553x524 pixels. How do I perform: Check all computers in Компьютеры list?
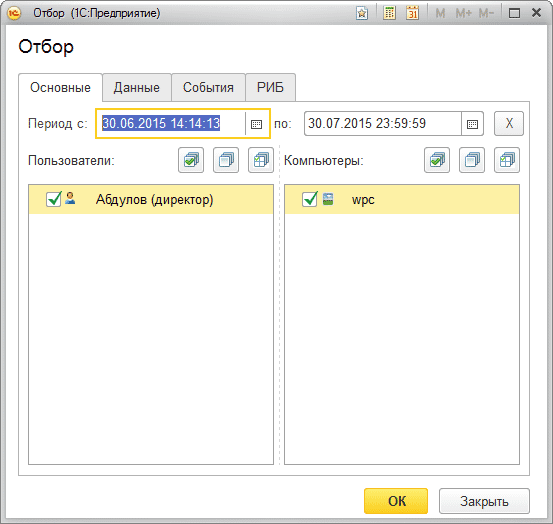(437, 160)
